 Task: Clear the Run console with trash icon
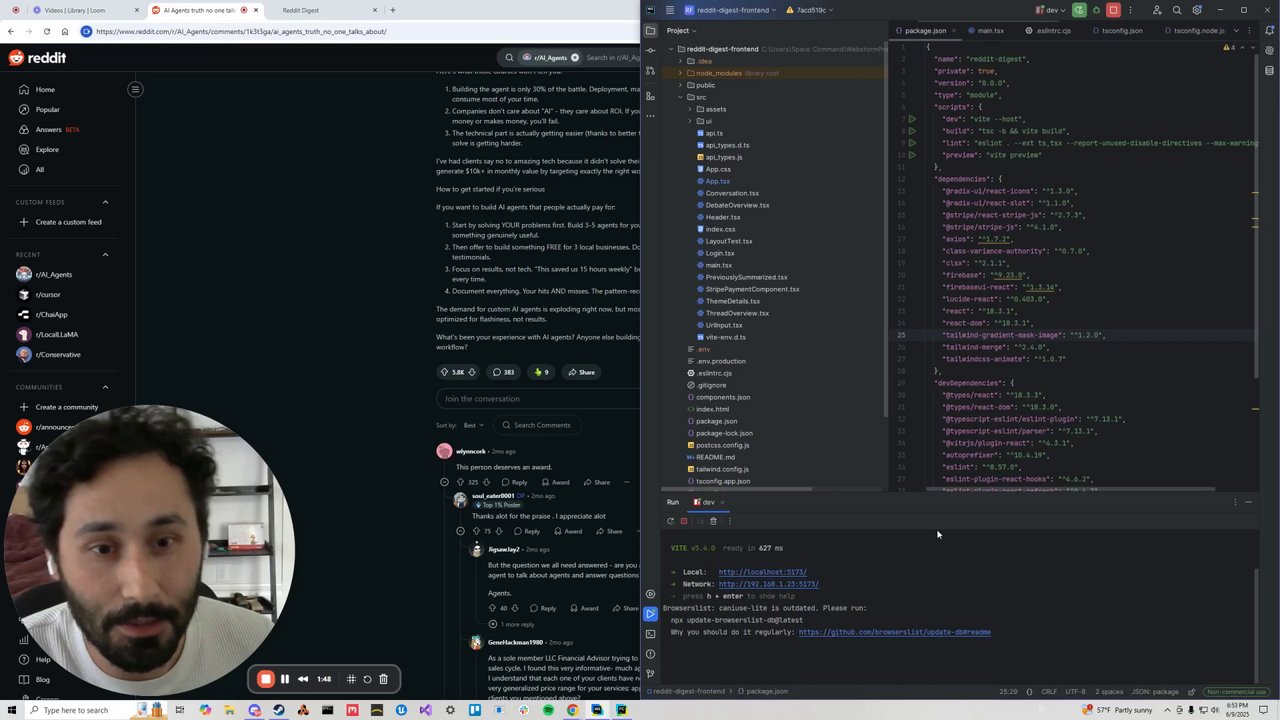click(x=713, y=521)
